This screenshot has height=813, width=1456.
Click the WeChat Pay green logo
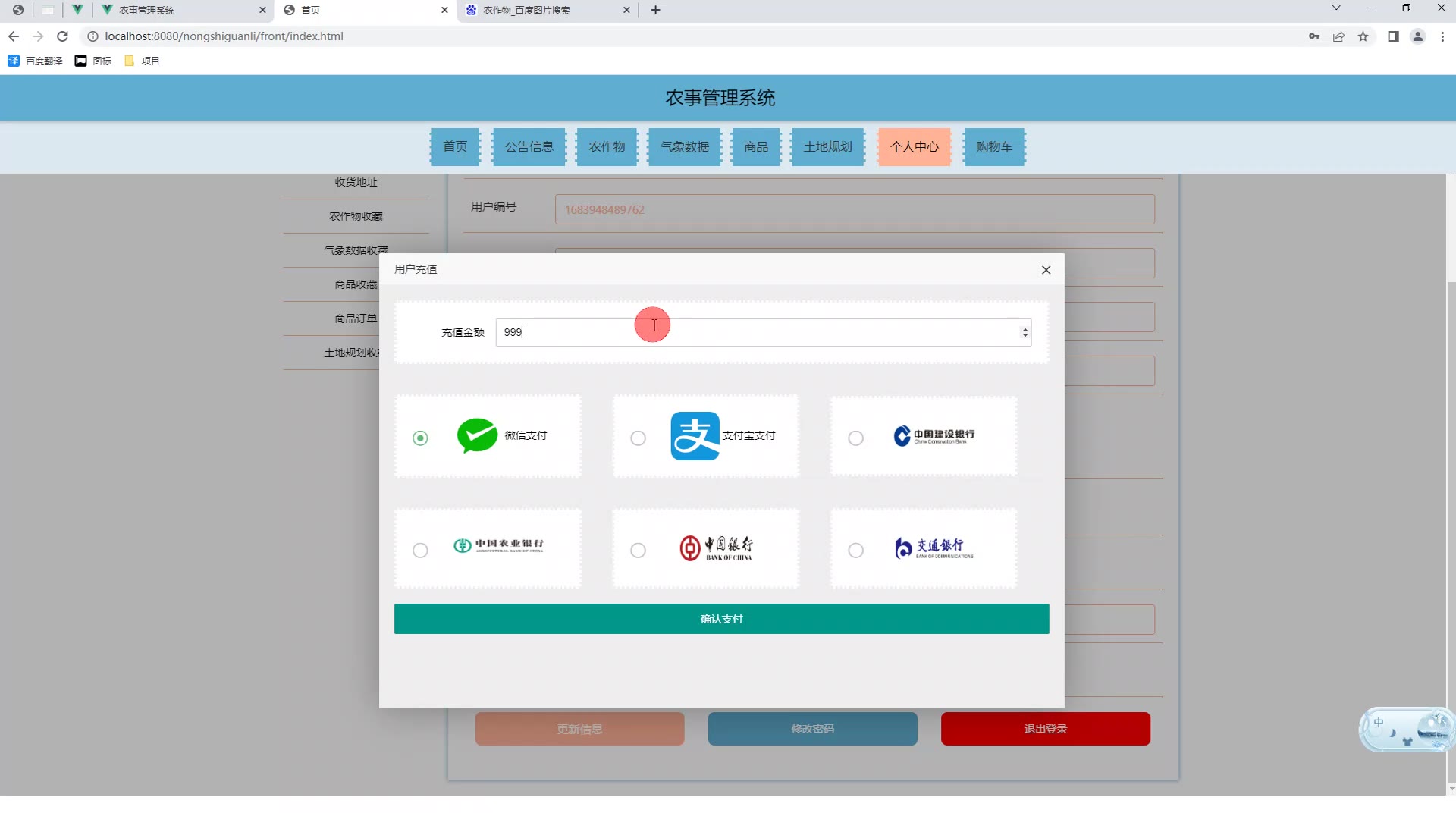tap(477, 435)
